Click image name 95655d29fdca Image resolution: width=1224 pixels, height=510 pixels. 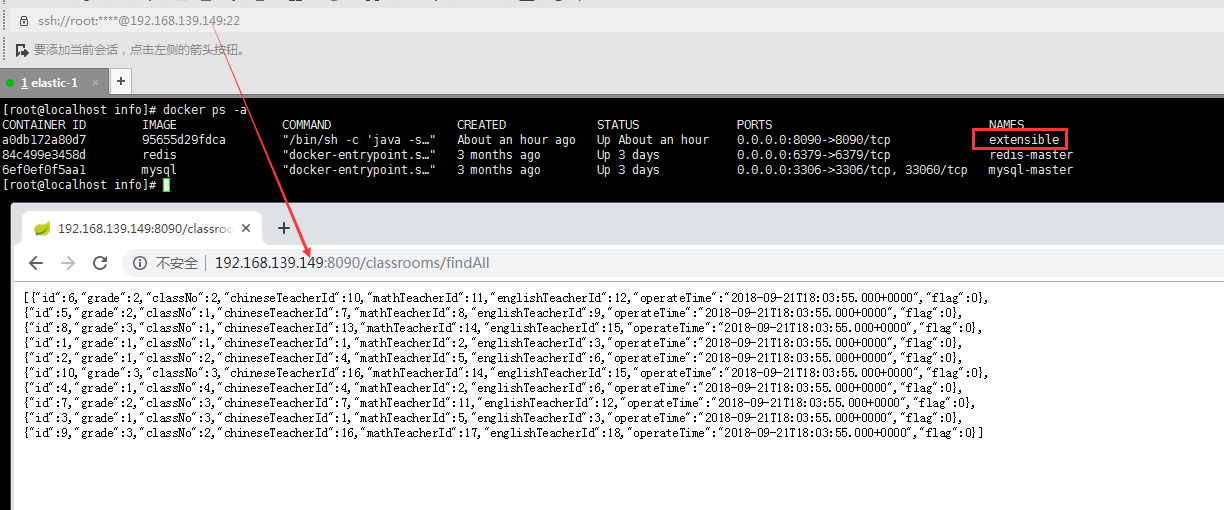(x=184, y=140)
